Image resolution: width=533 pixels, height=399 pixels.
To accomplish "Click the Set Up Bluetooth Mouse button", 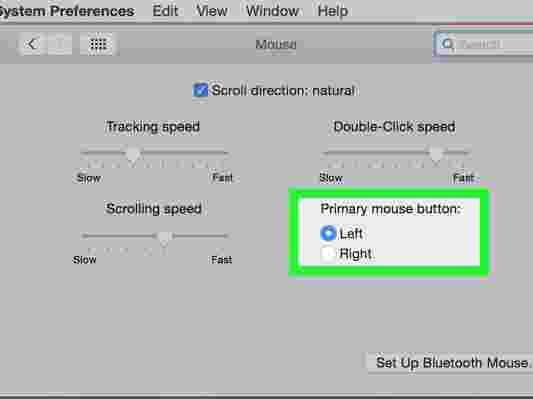I will 450,363.
